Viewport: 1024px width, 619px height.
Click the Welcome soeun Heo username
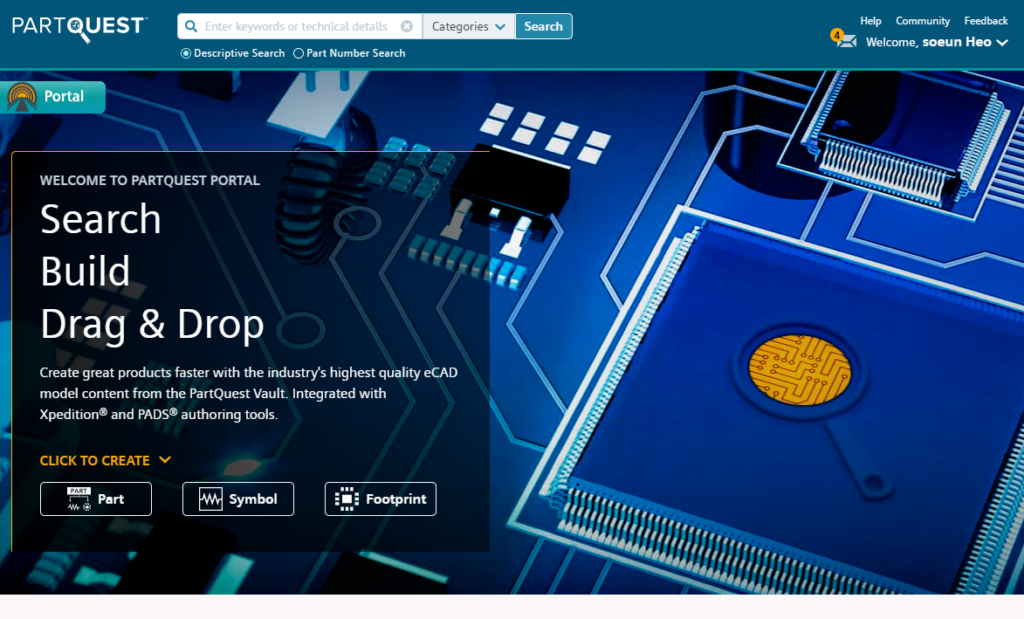point(956,42)
